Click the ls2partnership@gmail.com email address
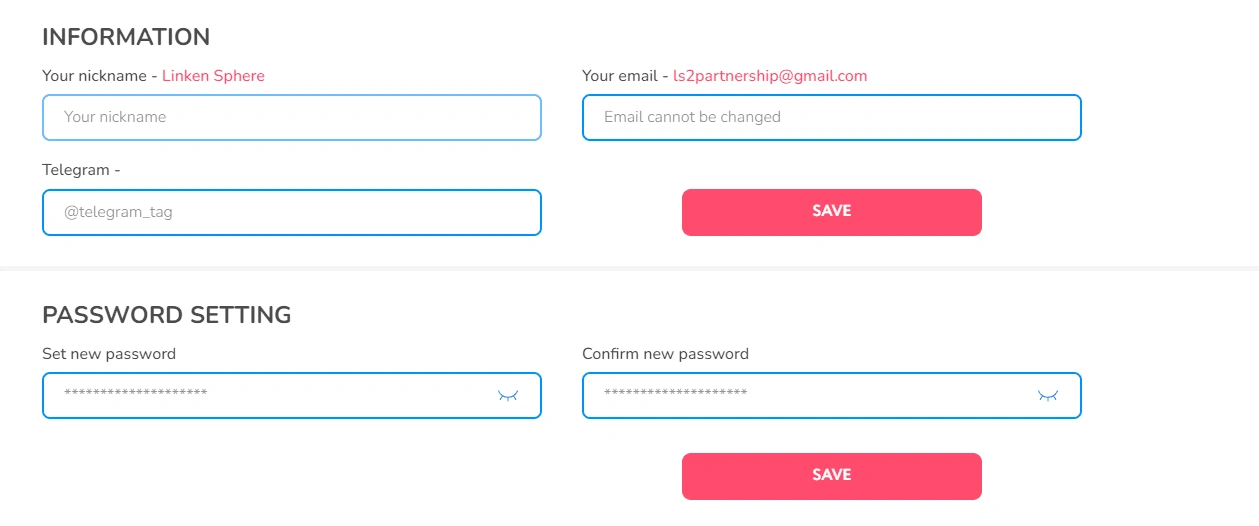 (x=770, y=76)
